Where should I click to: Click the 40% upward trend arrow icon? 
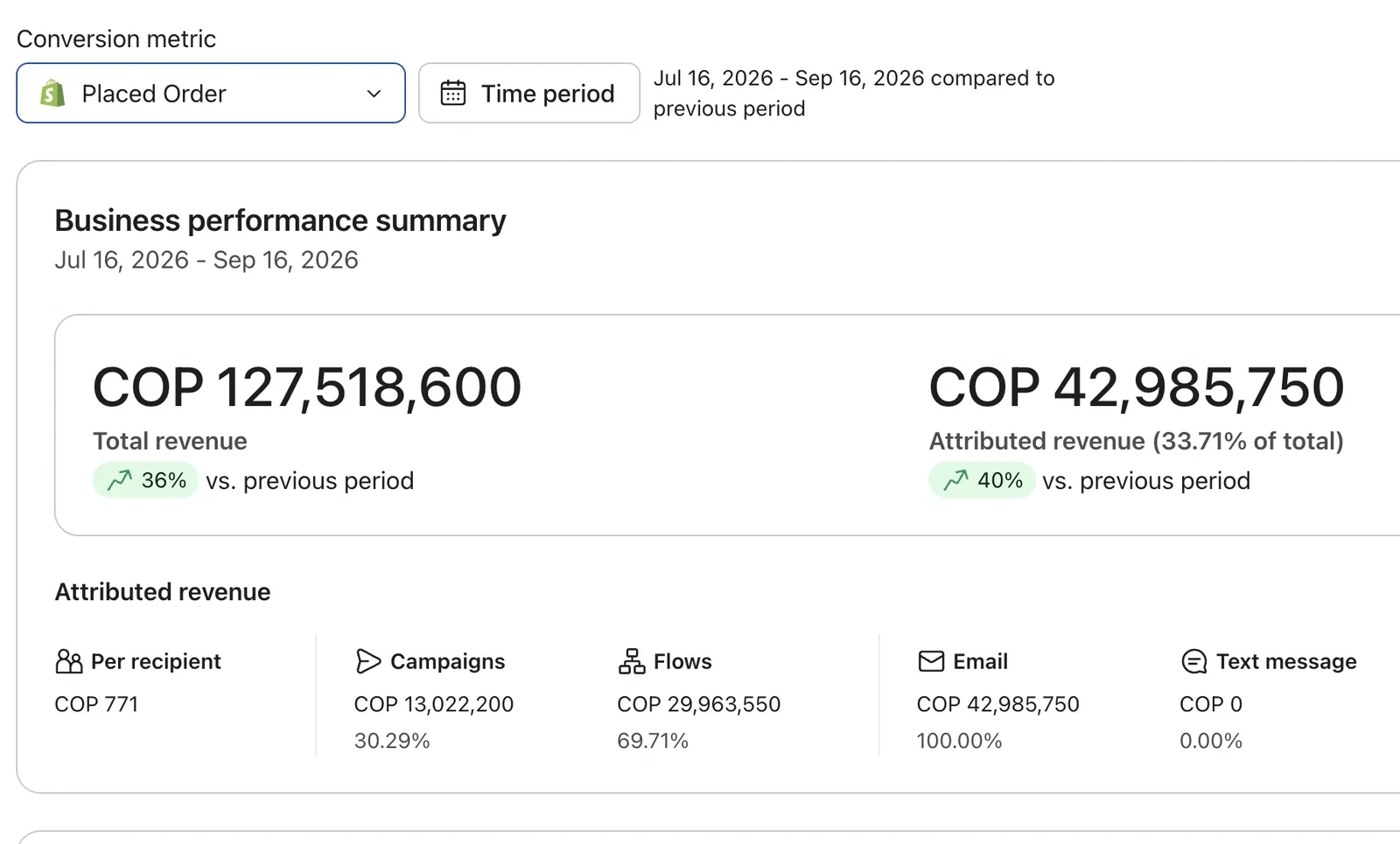955,480
